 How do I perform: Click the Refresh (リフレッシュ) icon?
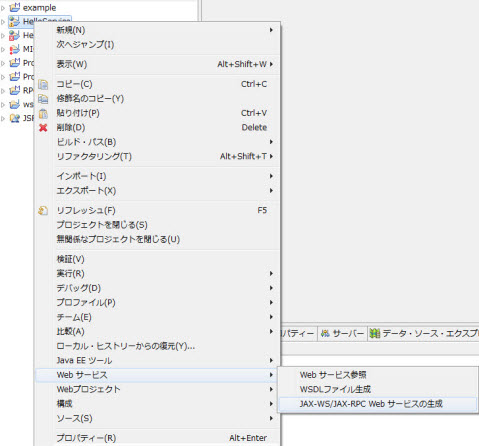(x=43, y=211)
